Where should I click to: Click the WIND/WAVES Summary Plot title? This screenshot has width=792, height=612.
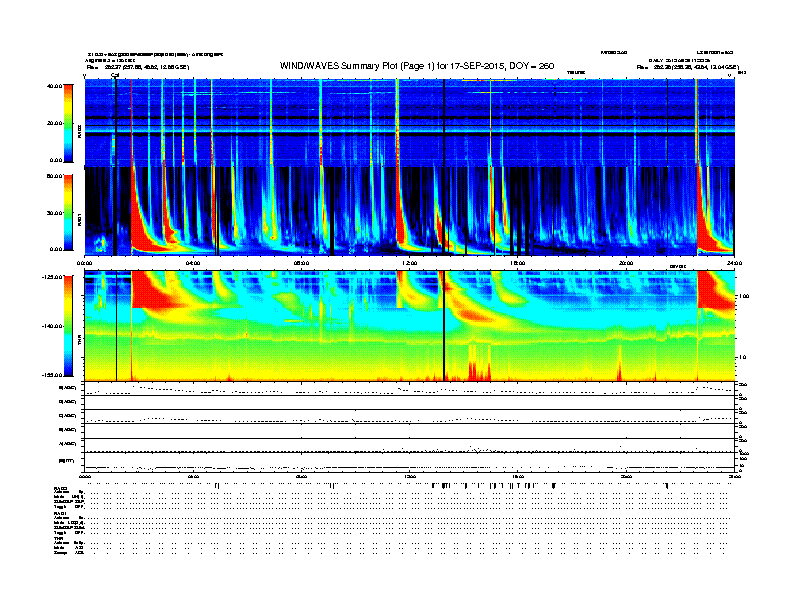(x=417, y=66)
